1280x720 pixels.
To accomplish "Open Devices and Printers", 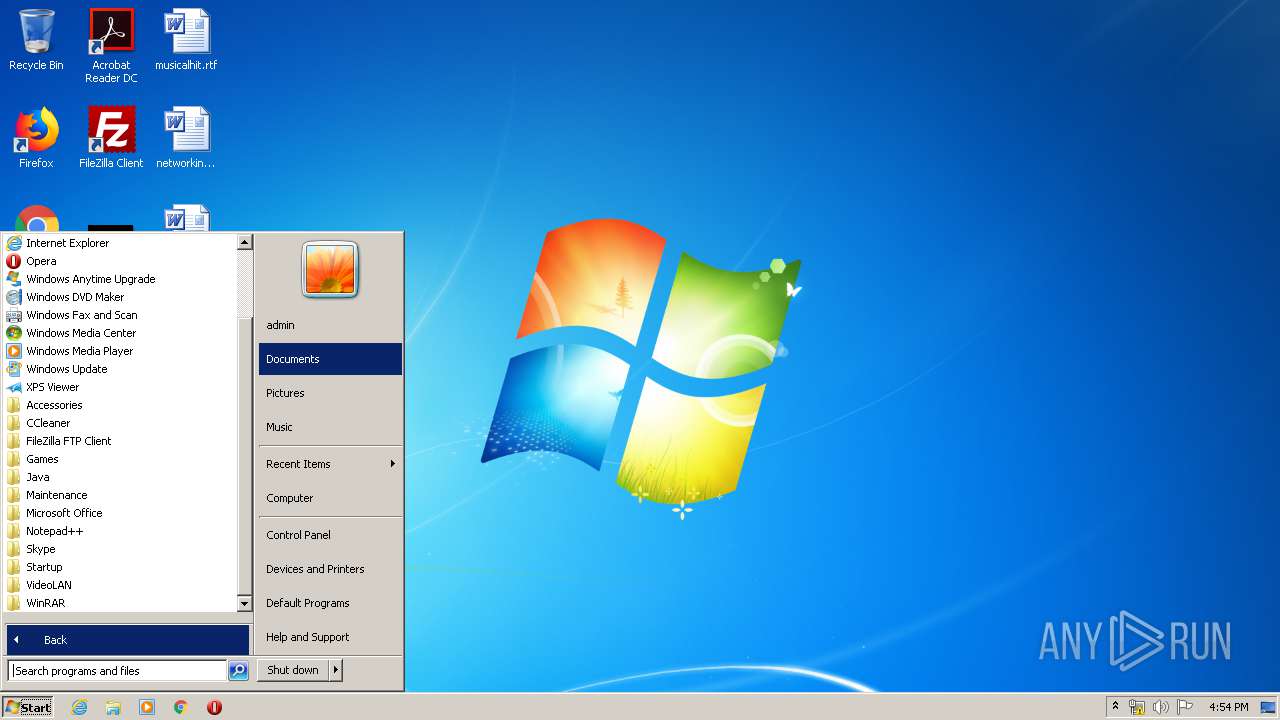I will pos(330,569).
